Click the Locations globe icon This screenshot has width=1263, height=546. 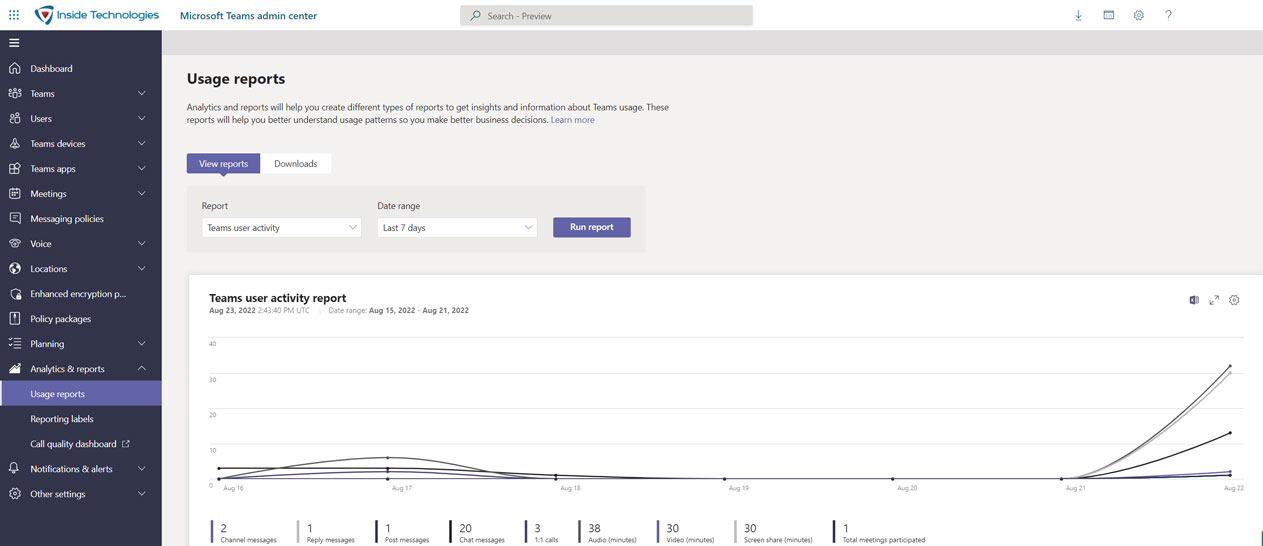click(x=14, y=268)
